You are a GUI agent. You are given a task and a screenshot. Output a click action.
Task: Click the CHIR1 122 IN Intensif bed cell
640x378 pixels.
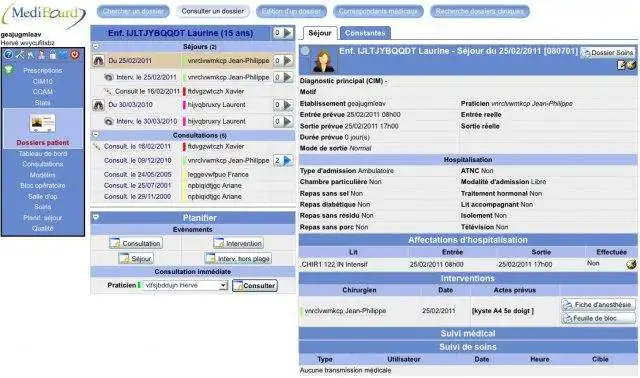pos(334,265)
